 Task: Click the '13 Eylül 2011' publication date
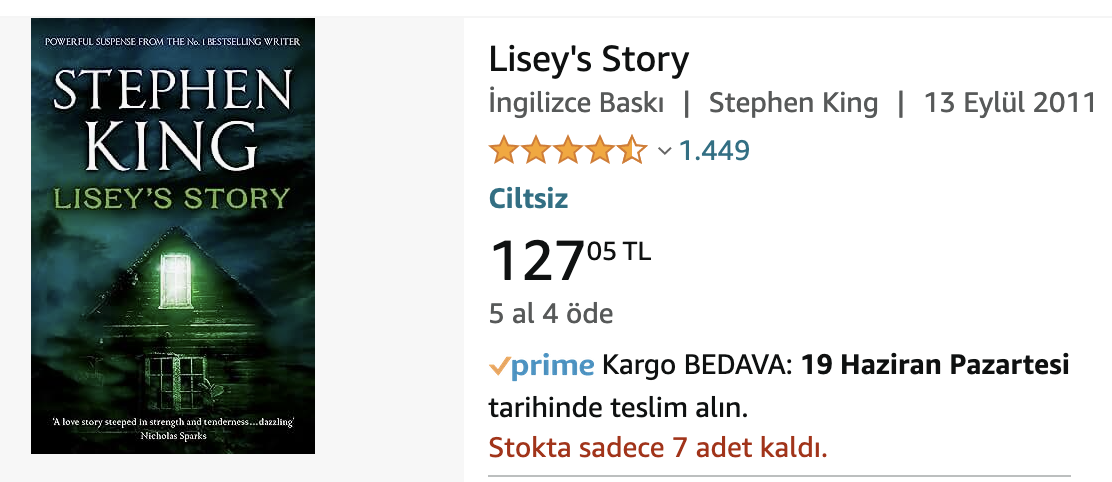tap(1009, 103)
